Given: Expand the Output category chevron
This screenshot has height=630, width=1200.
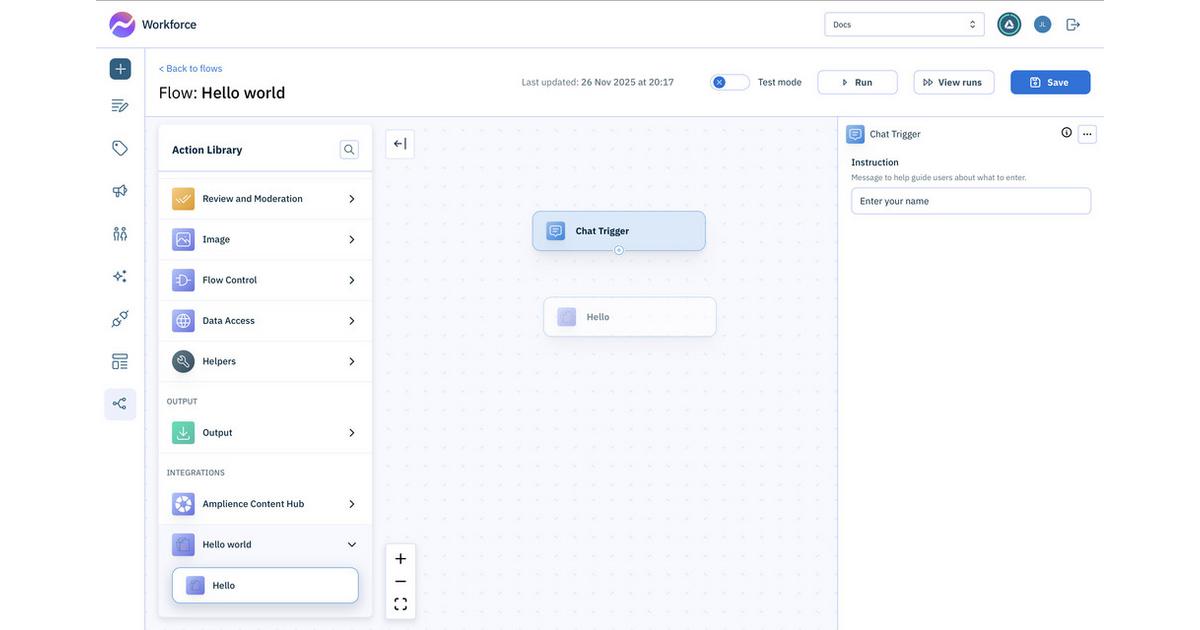Looking at the screenshot, I should [351, 433].
